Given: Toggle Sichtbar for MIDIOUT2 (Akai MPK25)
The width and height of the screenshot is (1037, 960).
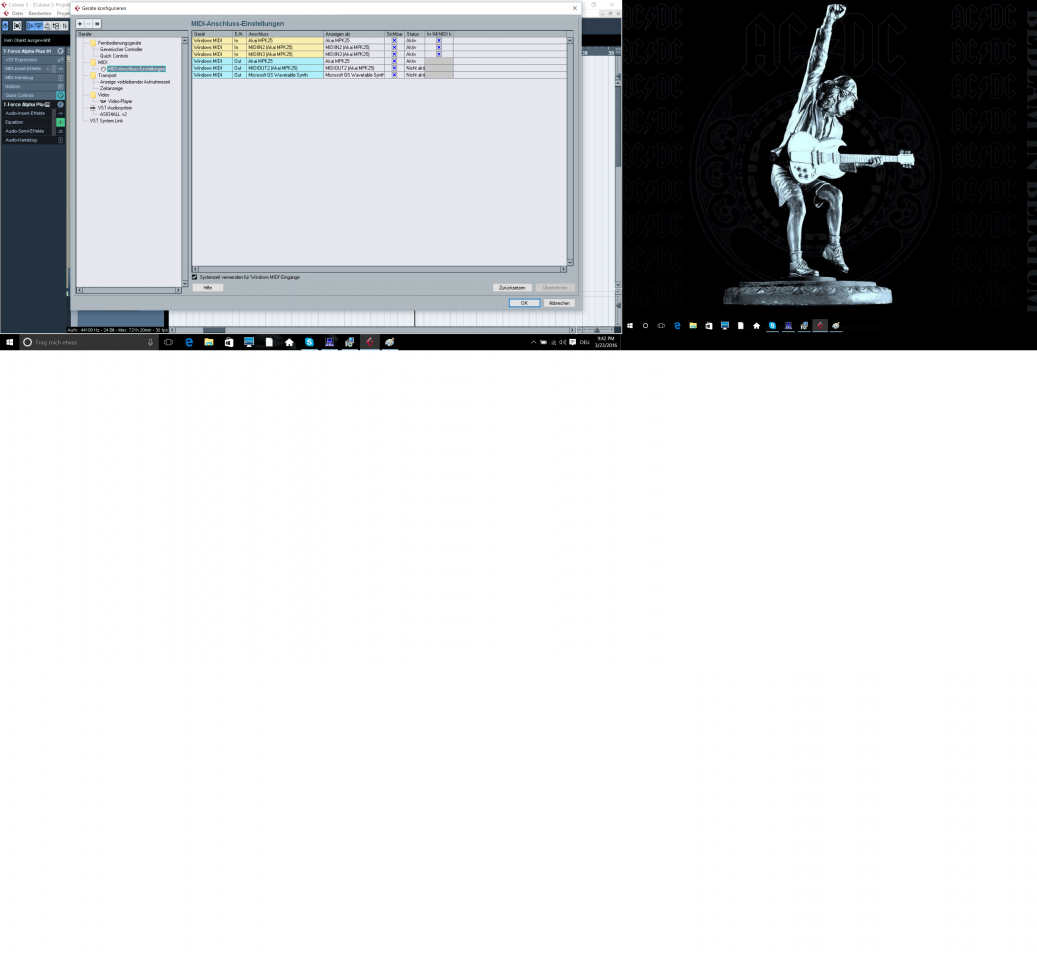Looking at the screenshot, I should pyautogui.click(x=395, y=68).
